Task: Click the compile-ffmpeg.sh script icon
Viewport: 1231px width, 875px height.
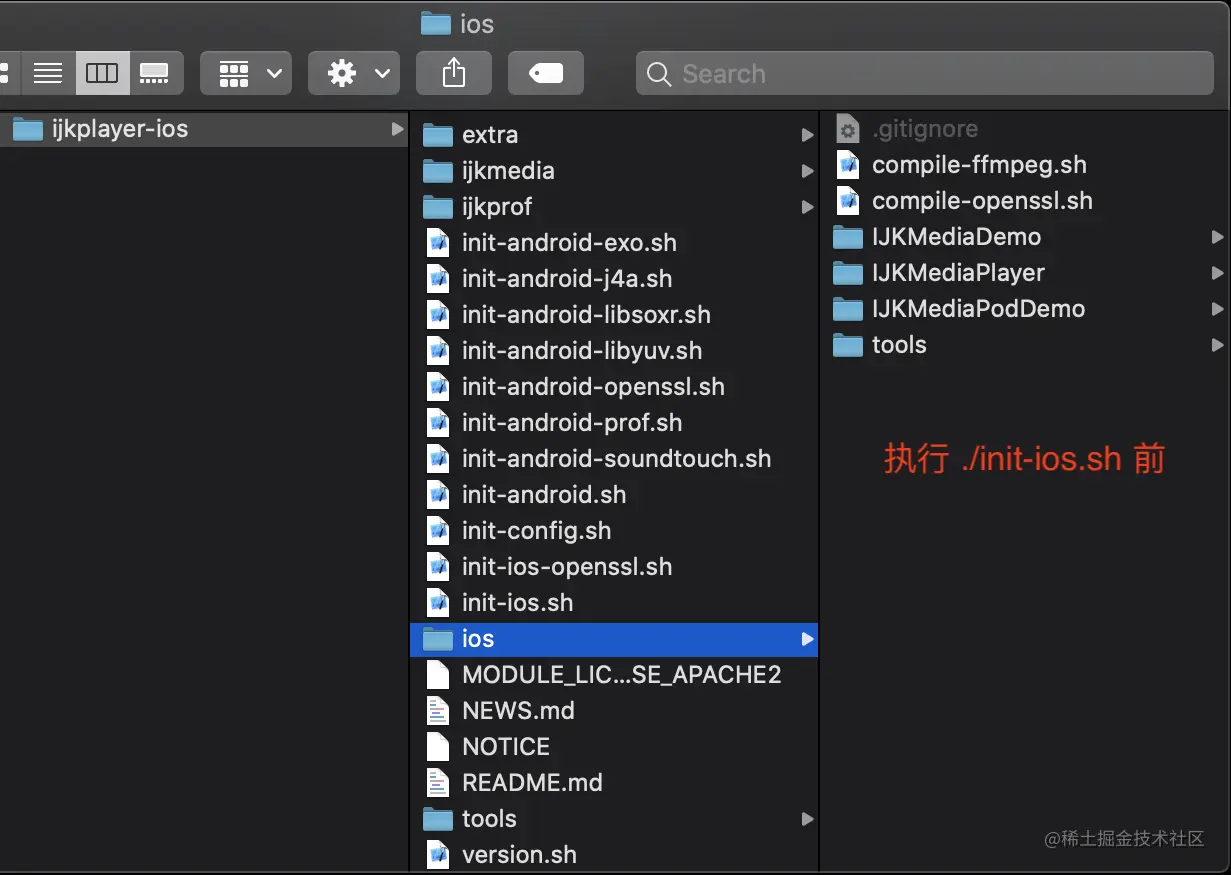Action: [x=848, y=165]
